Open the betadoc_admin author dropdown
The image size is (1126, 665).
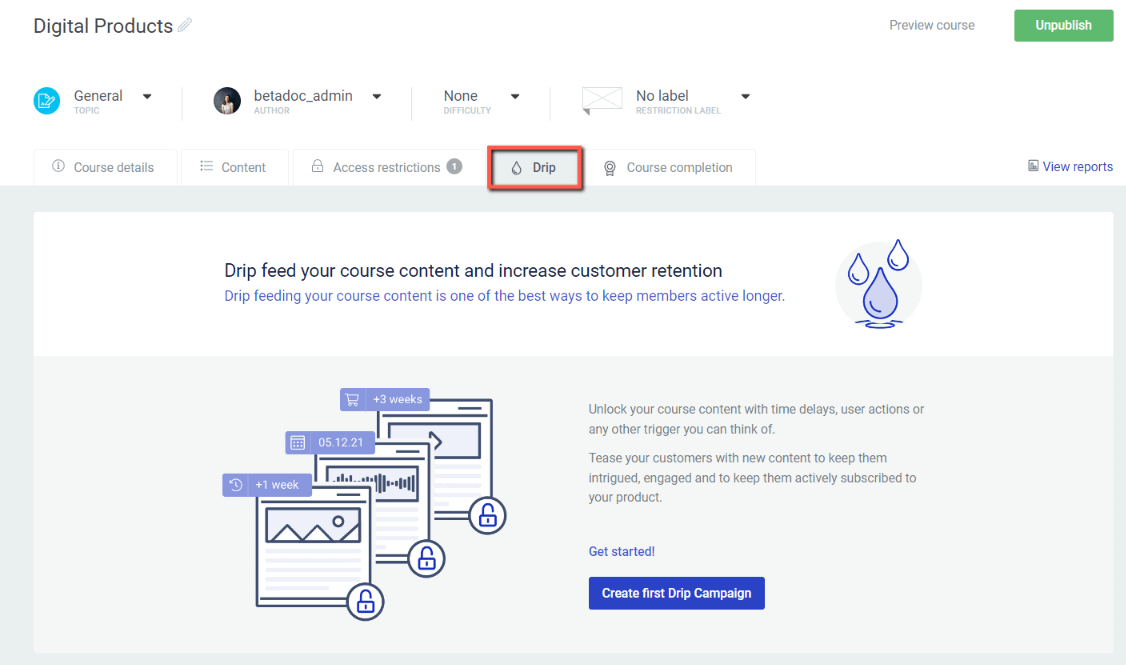pyautogui.click(x=377, y=97)
